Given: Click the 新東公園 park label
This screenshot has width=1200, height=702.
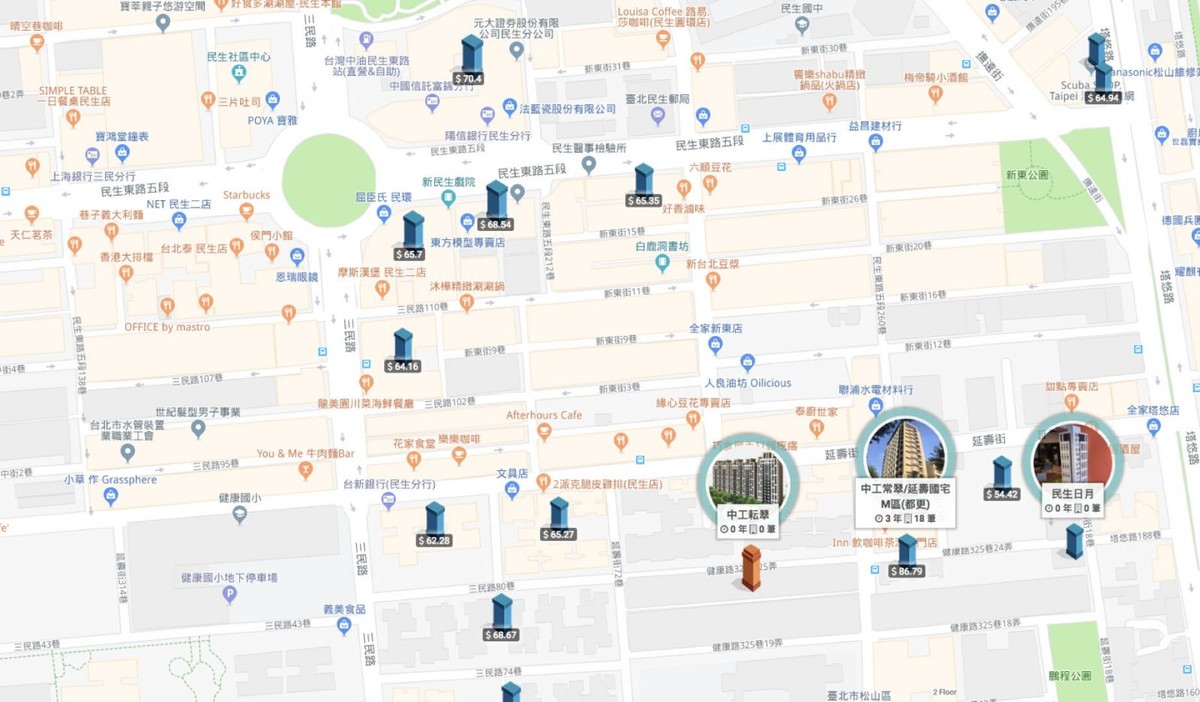Looking at the screenshot, I should 1027,174.
